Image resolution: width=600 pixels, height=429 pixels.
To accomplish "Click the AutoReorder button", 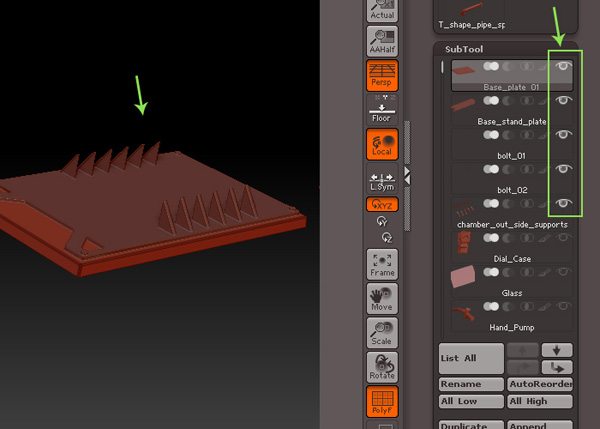I will coord(540,384).
